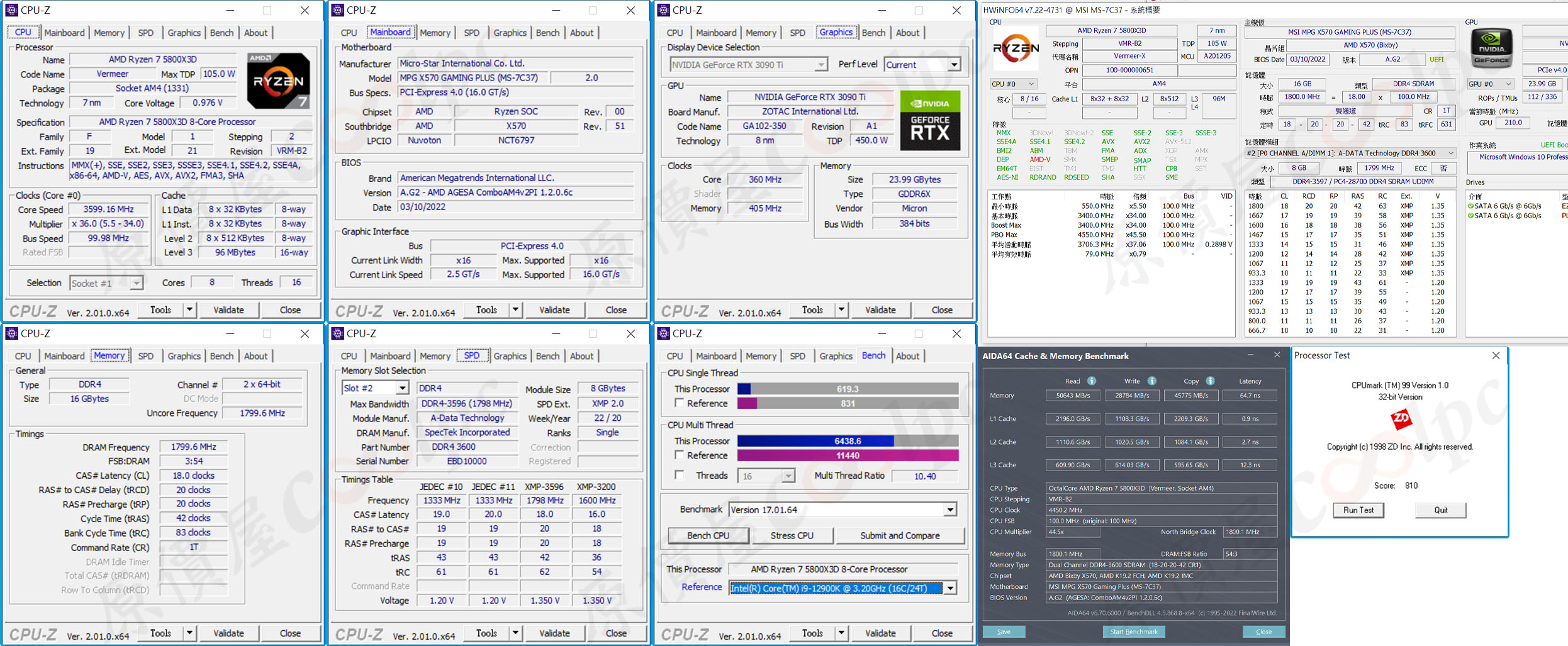Click the NVIDIA GeForce RTX logo in CPU-Z

tap(930, 120)
